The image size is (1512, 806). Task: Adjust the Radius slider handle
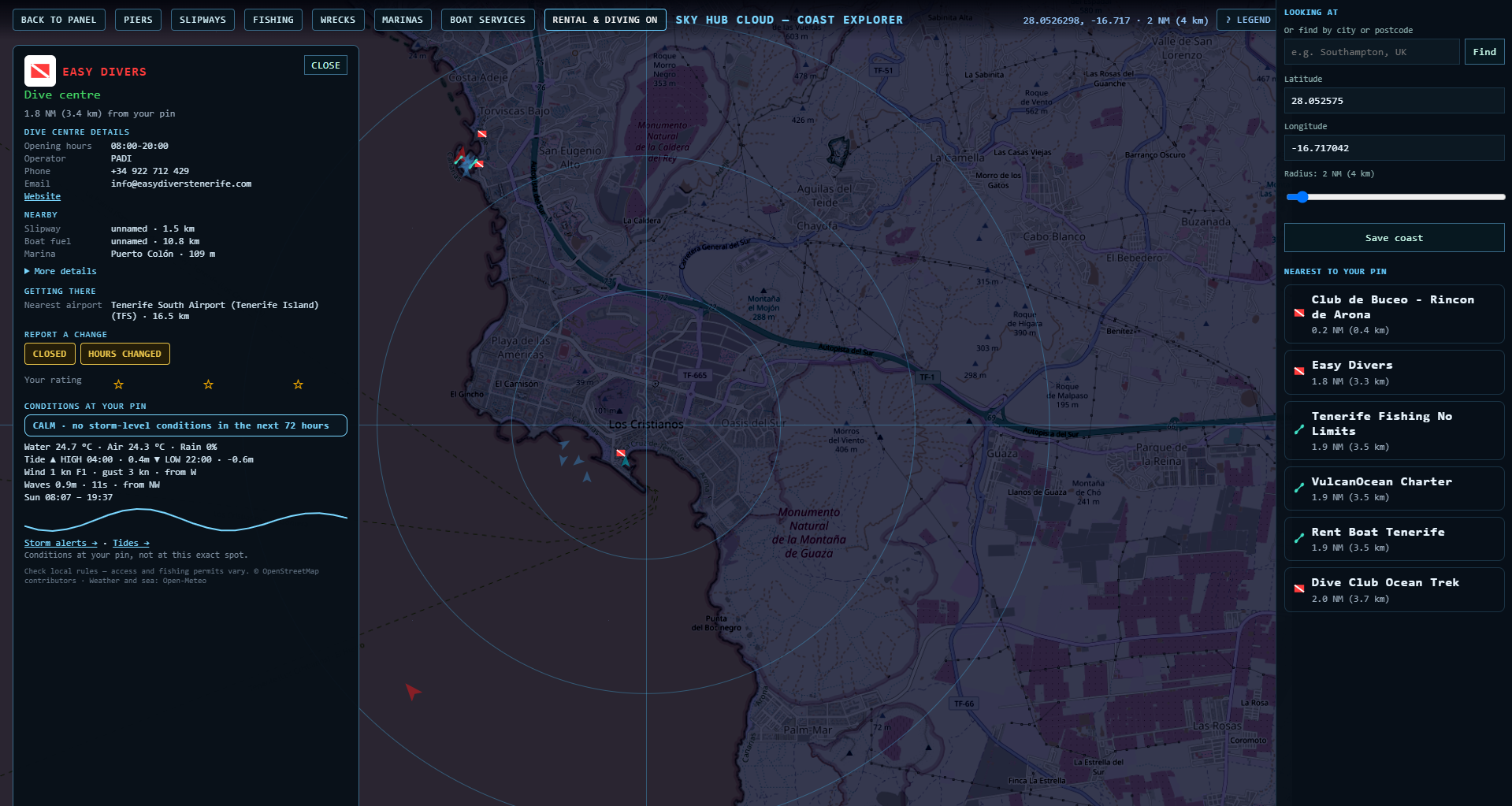click(x=1302, y=197)
